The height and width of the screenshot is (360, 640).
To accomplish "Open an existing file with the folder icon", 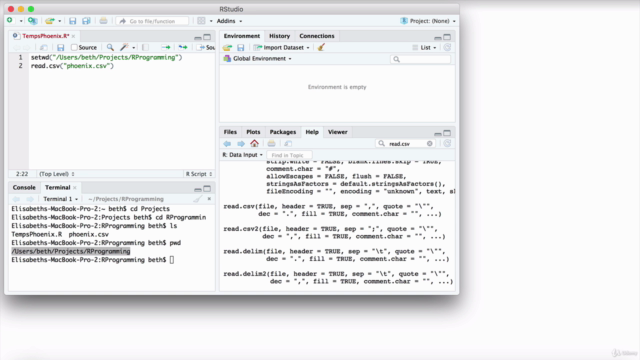I will [x=50, y=21].
